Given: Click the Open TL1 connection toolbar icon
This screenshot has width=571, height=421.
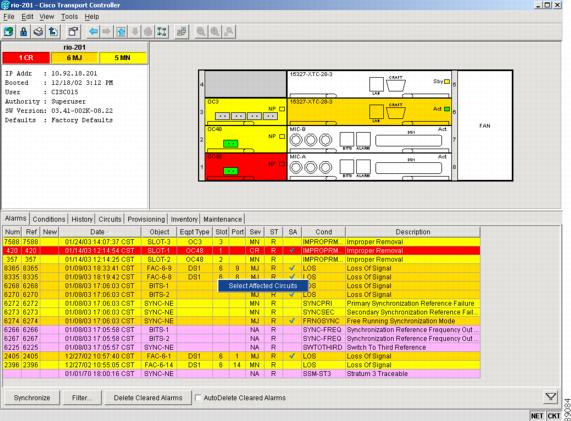Looking at the screenshot, I should click(x=181, y=32).
